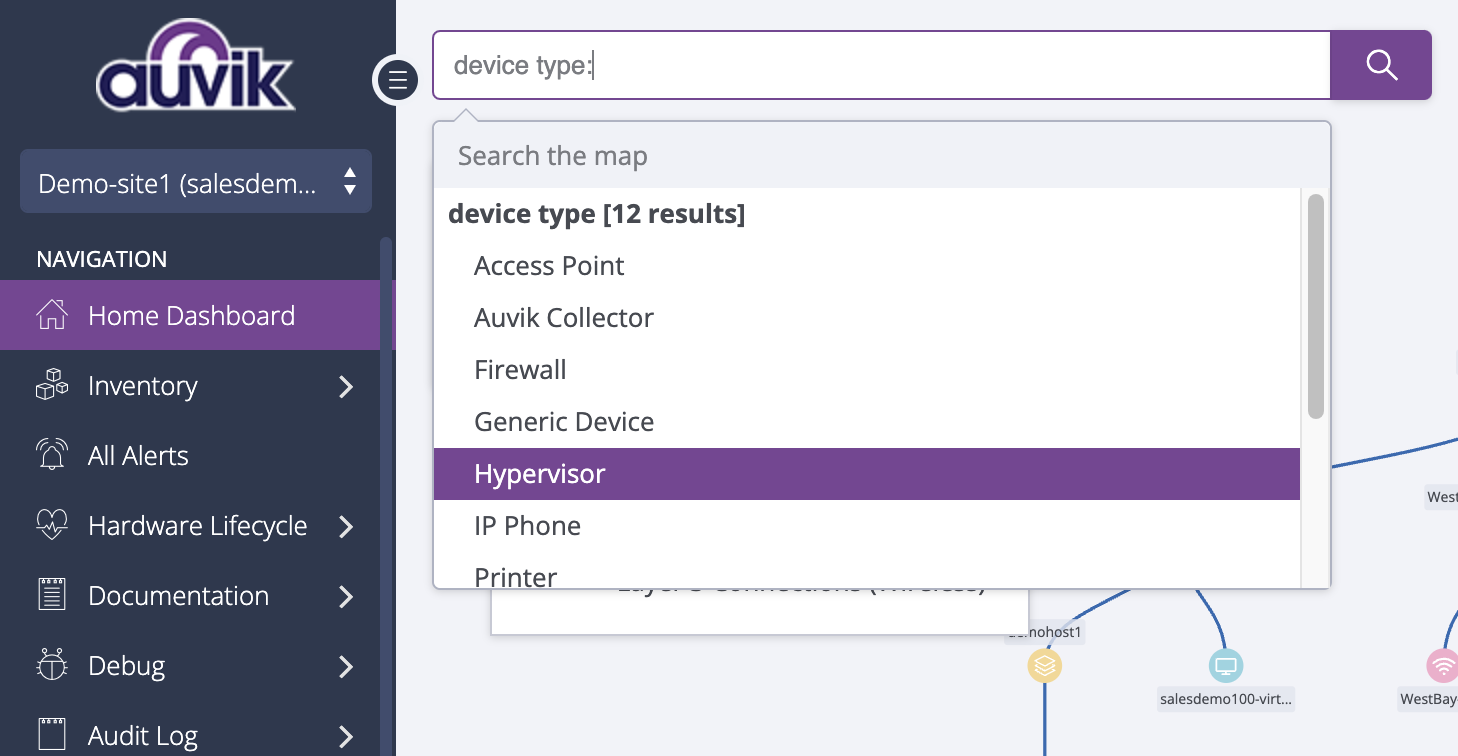Viewport: 1458px width, 756px height.
Task: Select the Inventory cubes icon
Action: coord(50,385)
